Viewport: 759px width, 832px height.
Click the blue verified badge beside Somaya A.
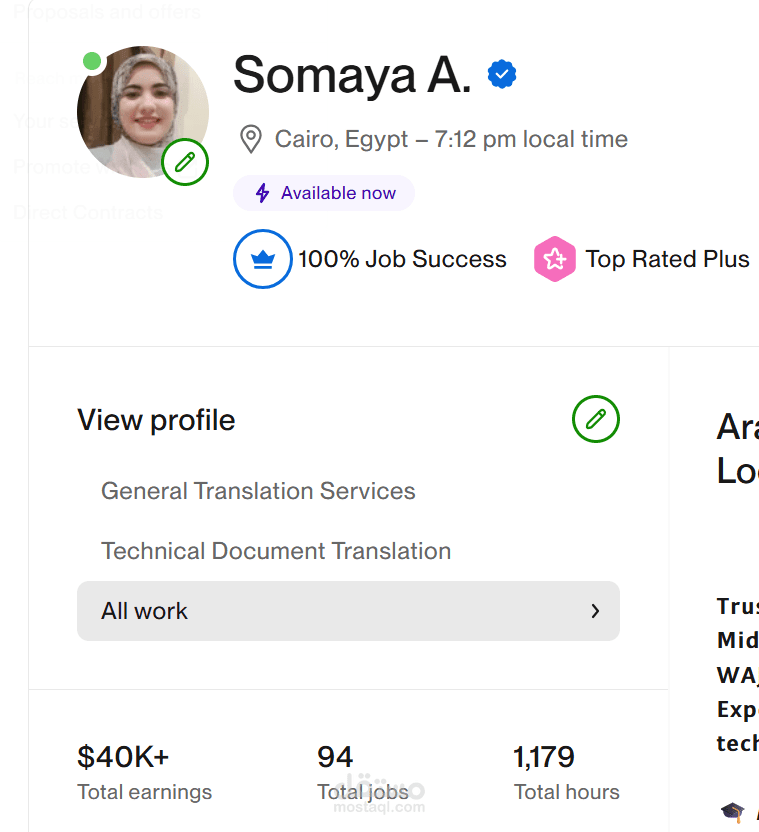click(x=502, y=74)
